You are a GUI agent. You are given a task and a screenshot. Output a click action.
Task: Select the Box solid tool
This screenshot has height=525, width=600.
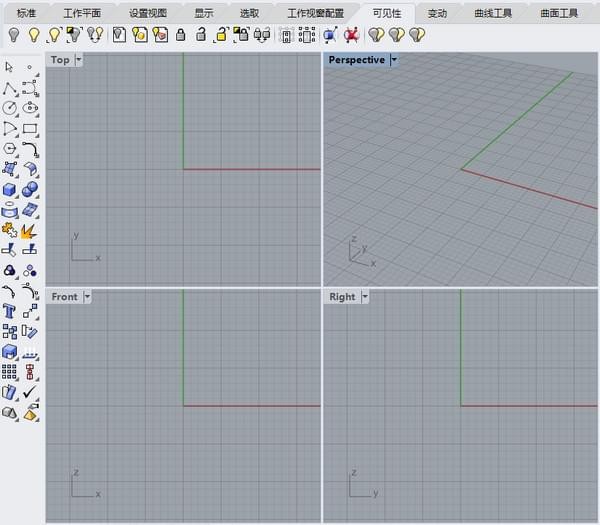pos(10,189)
